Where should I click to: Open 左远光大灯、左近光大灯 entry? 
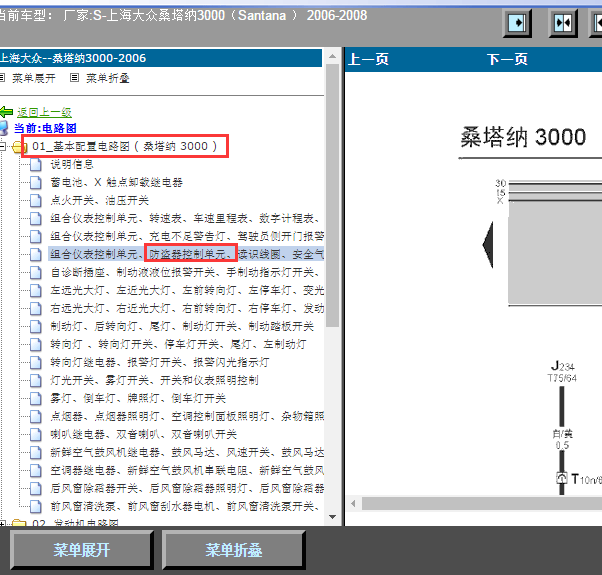point(187,290)
